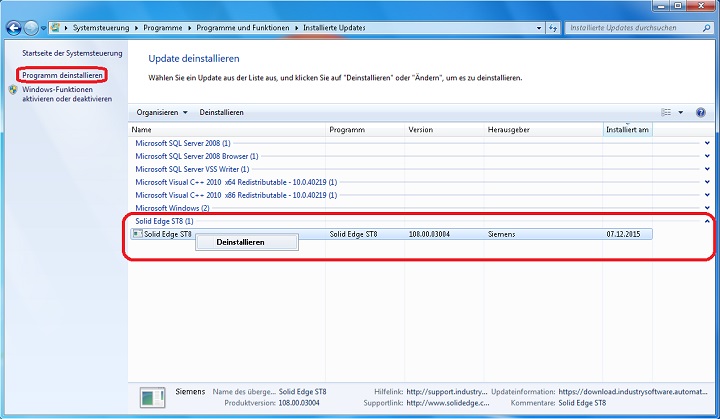
Task: Sort by the Programm column header
Action: point(365,130)
